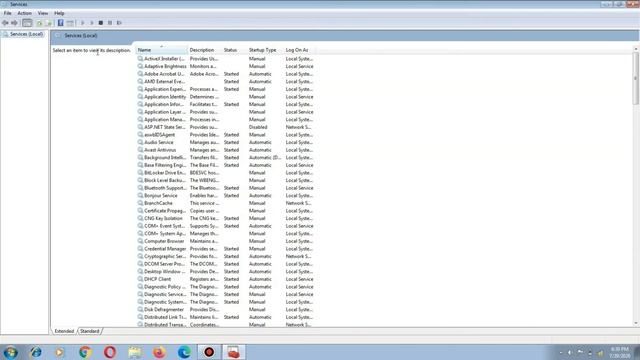Viewport: 640px width, 360px height.
Task: Switch to the Standard tab
Action: tap(89, 331)
